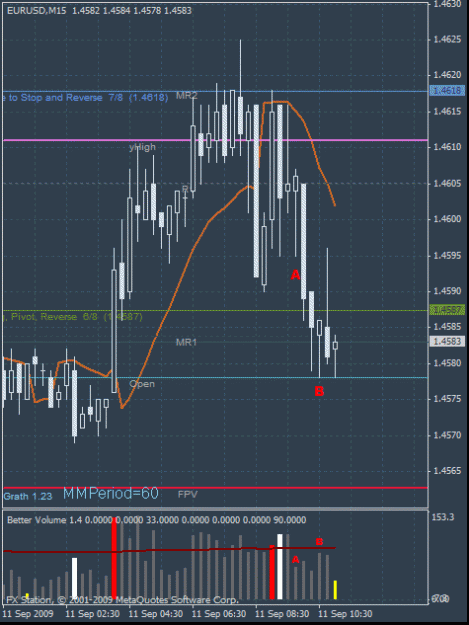Click the 153.3 volume scale value

[443, 517]
